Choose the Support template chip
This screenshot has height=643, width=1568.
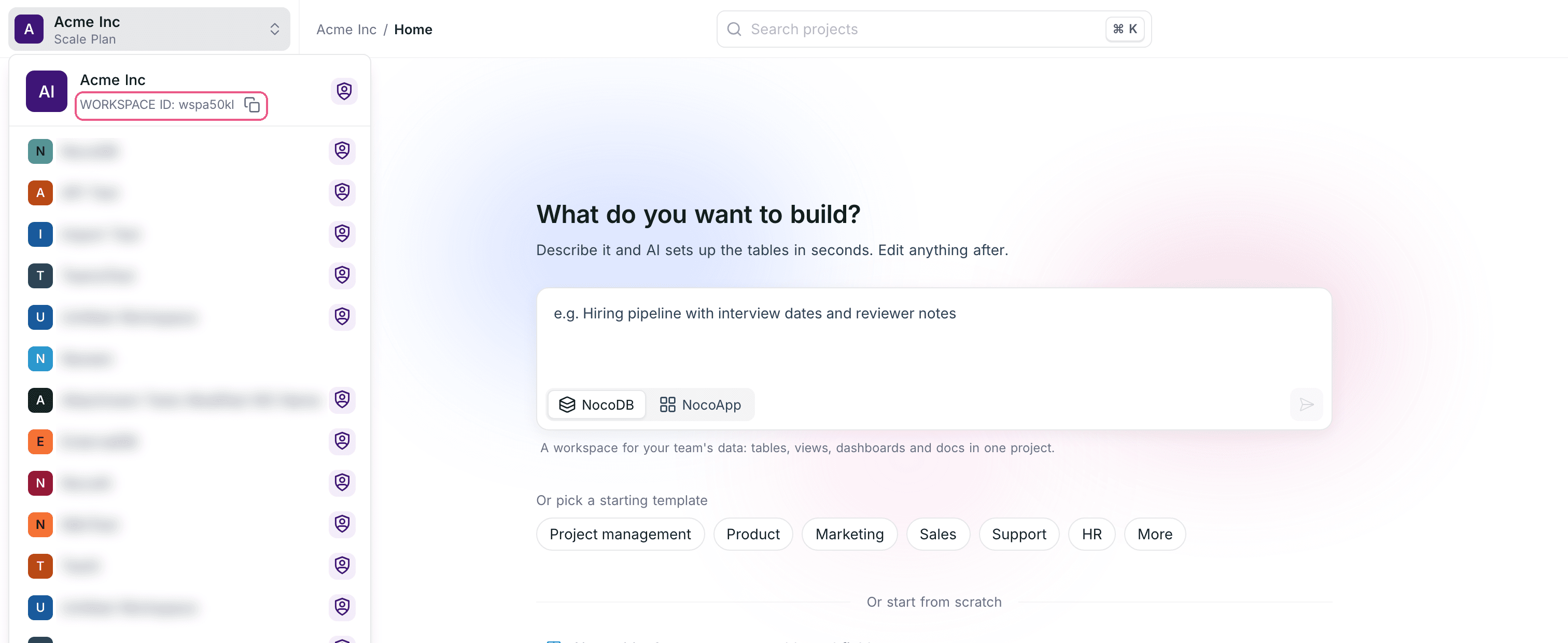1019,534
